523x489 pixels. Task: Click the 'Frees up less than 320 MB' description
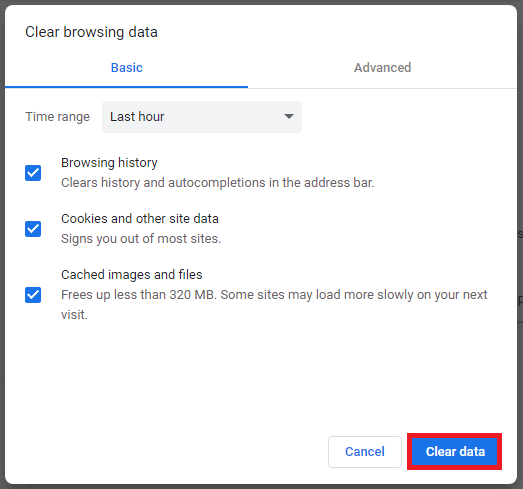point(274,305)
